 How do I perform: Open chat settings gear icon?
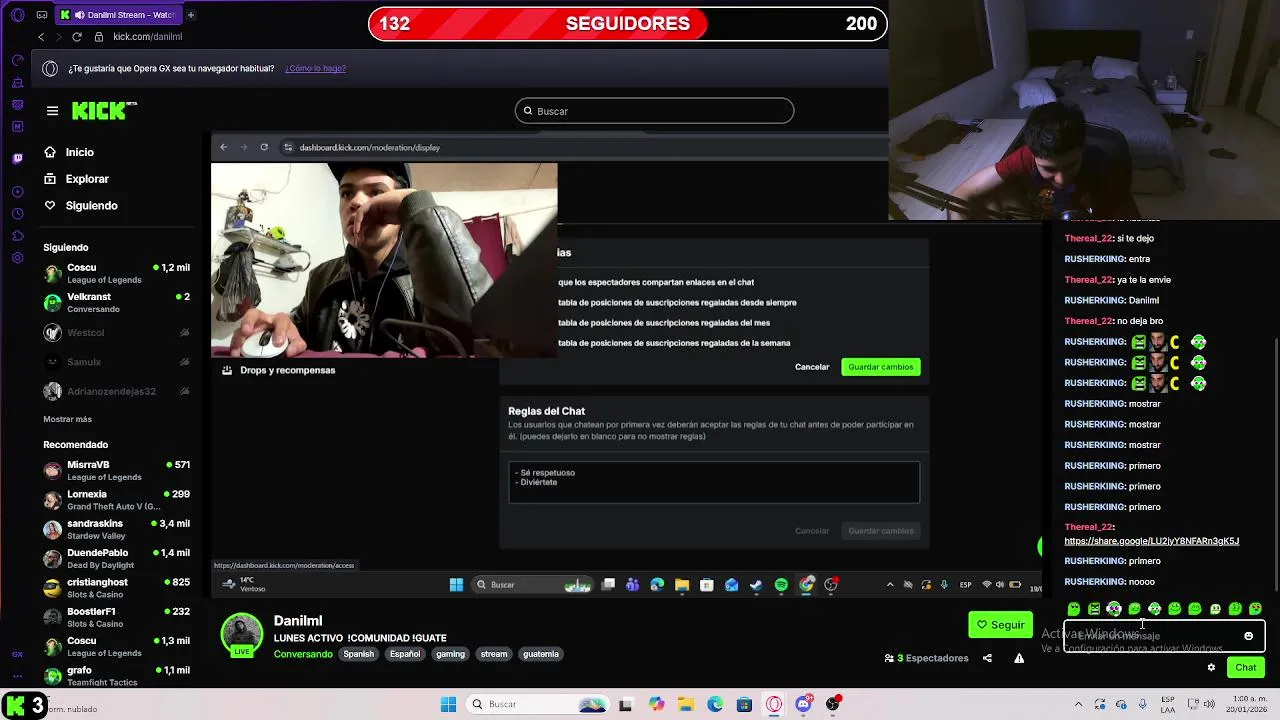pyautogui.click(x=1211, y=667)
